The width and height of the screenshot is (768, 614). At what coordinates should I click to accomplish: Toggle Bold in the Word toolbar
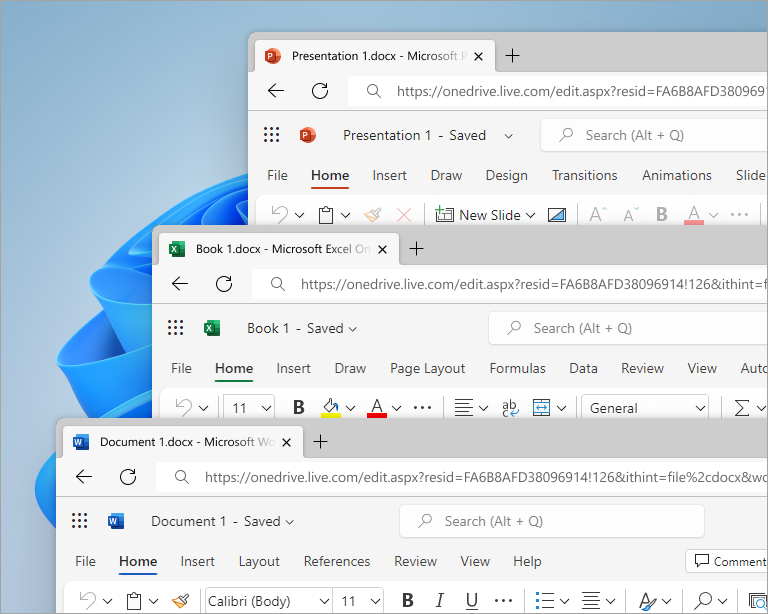pyautogui.click(x=407, y=601)
